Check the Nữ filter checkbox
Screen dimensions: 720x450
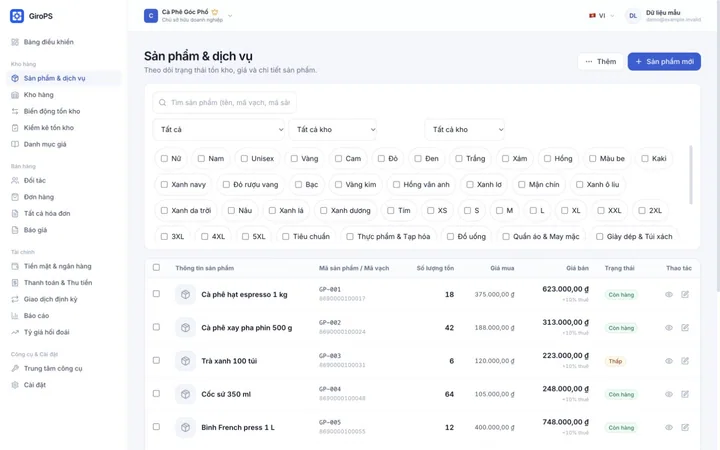[x=164, y=159]
